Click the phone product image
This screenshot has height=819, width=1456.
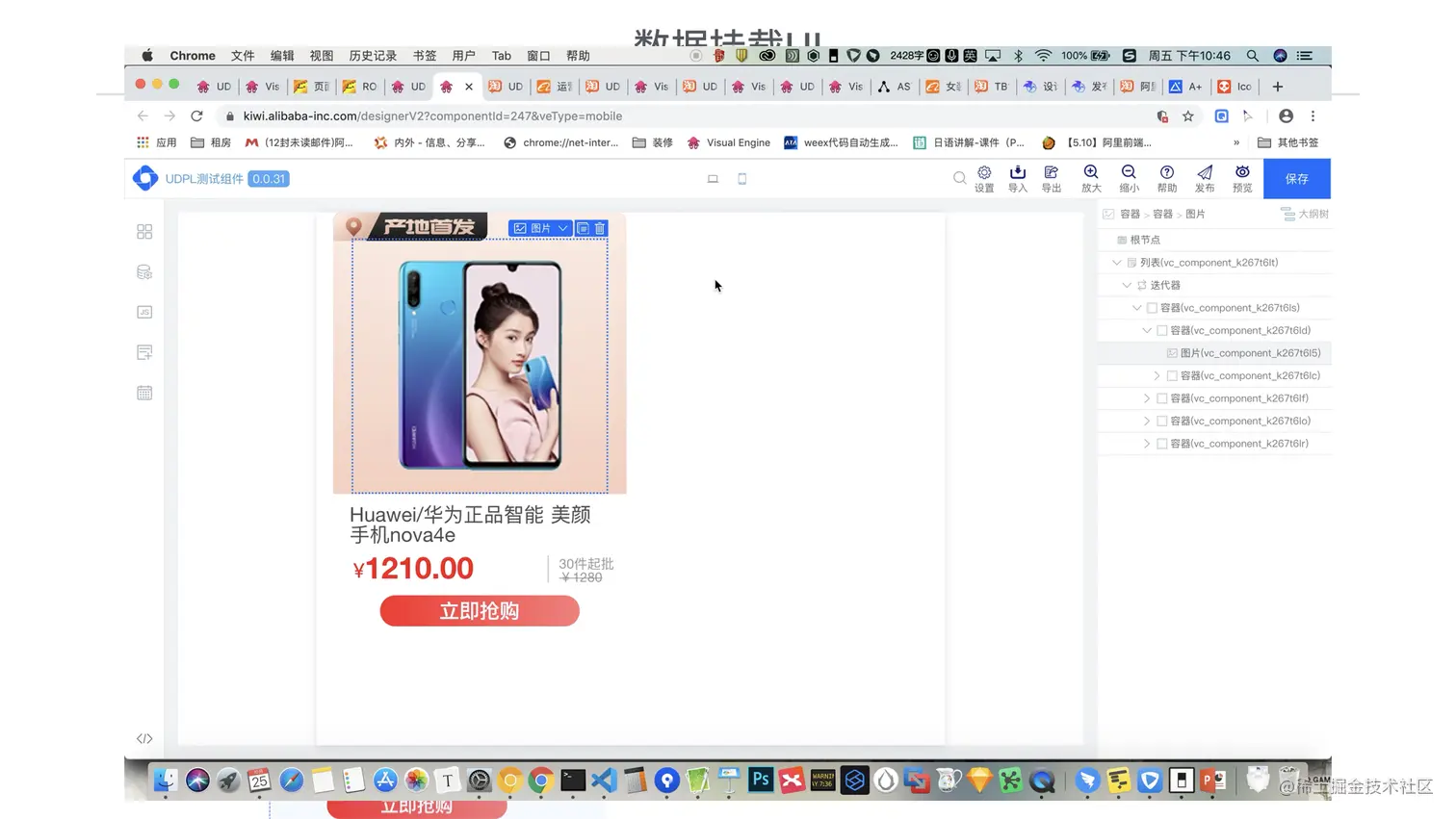pyautogui.click(x=480, y=366)
